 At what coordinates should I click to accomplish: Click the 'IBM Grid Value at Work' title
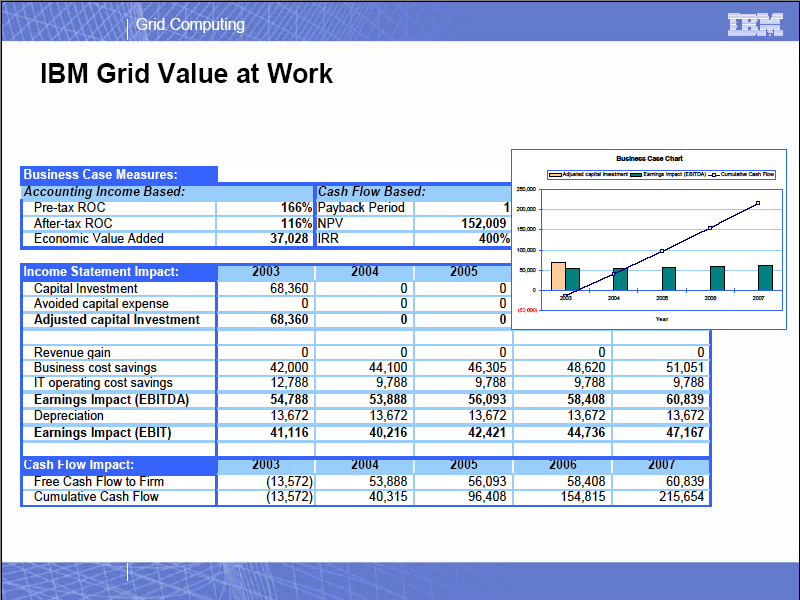click(186, 73)
